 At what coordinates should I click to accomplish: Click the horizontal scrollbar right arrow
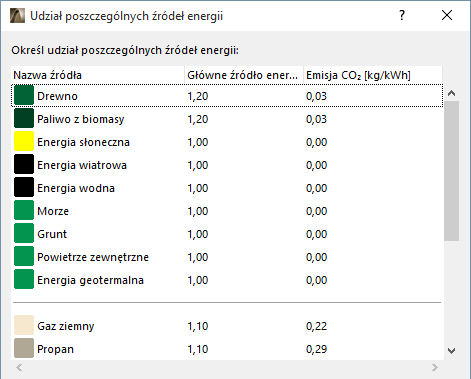434,367
